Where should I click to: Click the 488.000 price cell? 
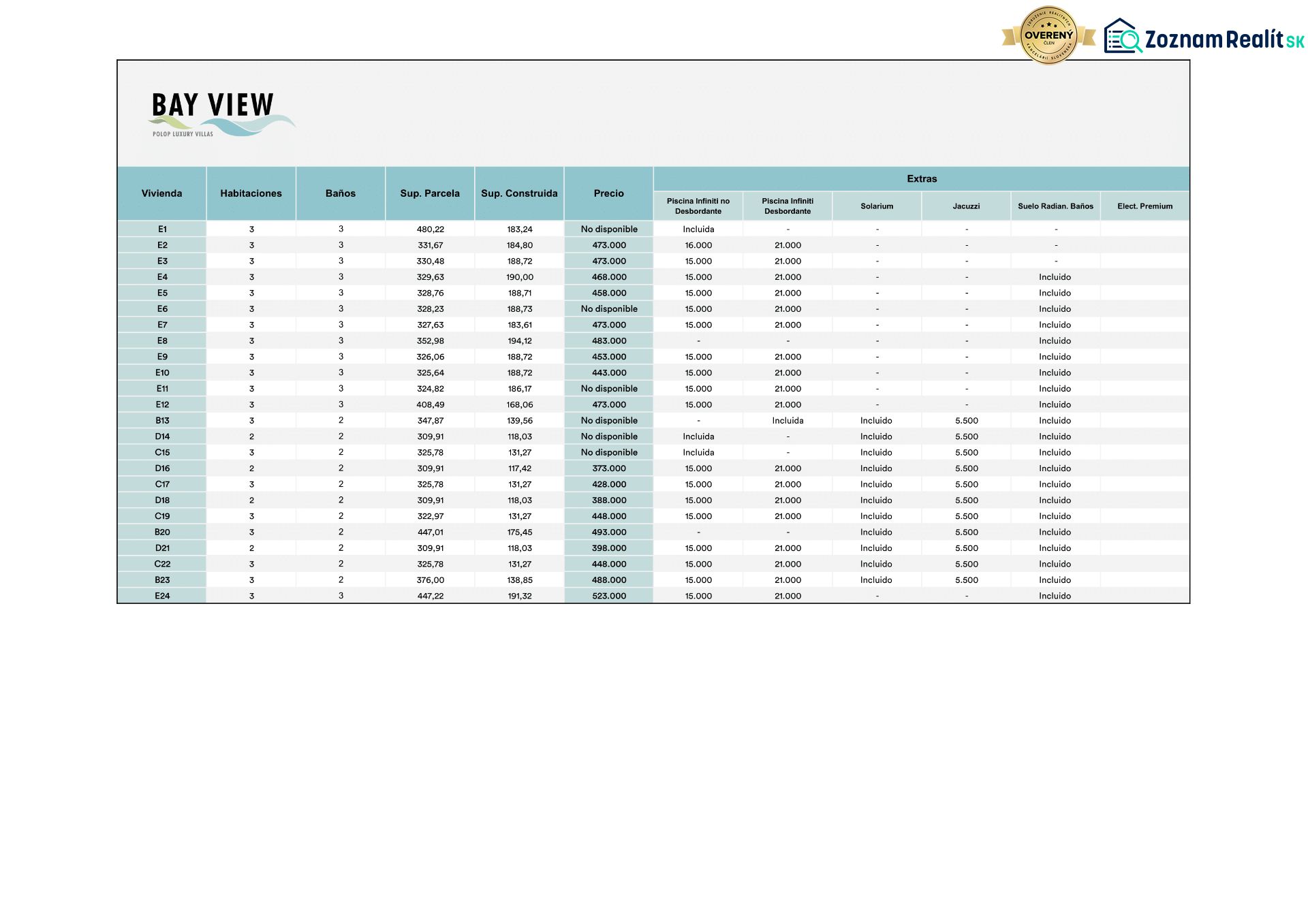609,580
